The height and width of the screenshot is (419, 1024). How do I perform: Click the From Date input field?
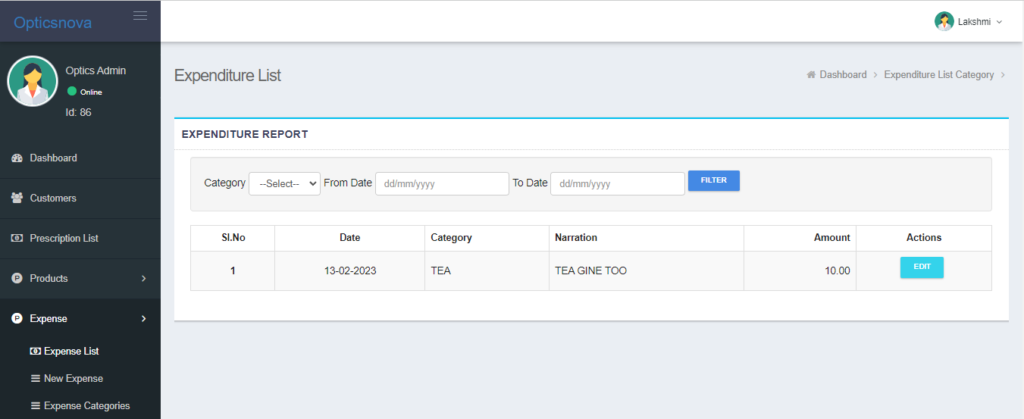point(441,184)
